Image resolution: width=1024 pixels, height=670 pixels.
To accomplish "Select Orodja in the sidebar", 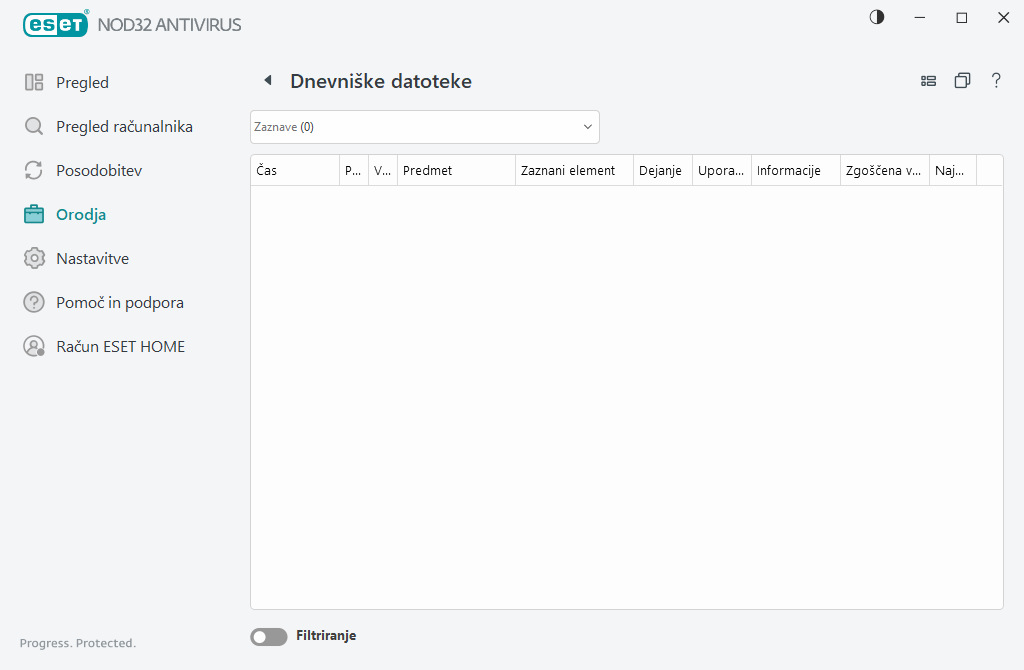I will [81, 215].
